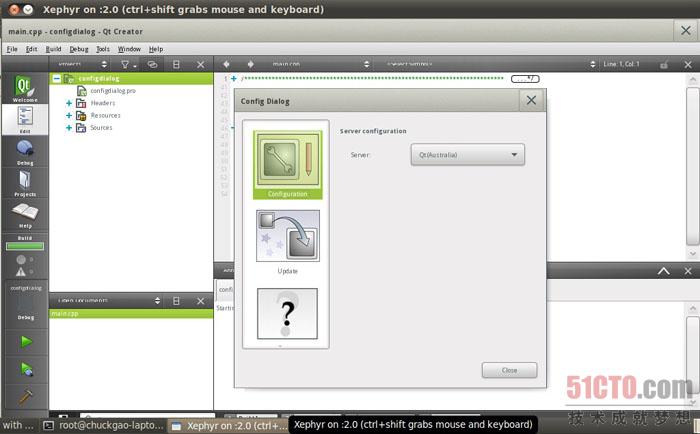
Task: Open Server combo box Qt(Australia)
Action: pos(467,155)
